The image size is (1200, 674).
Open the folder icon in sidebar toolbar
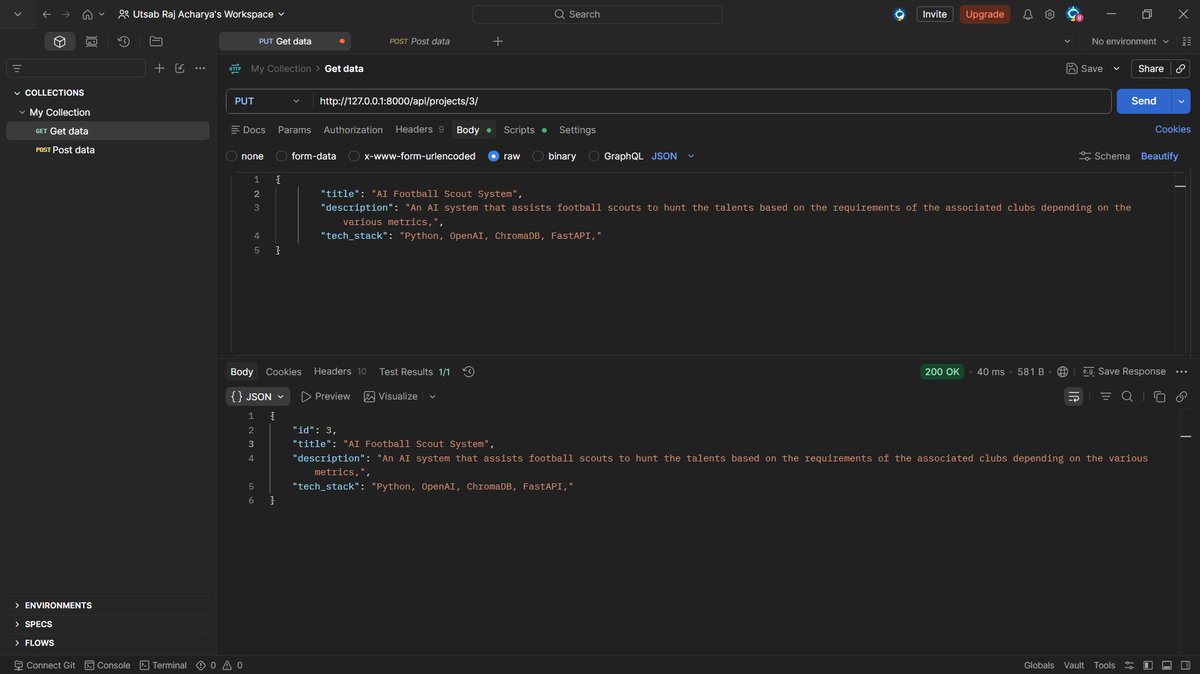pos(156,41)
